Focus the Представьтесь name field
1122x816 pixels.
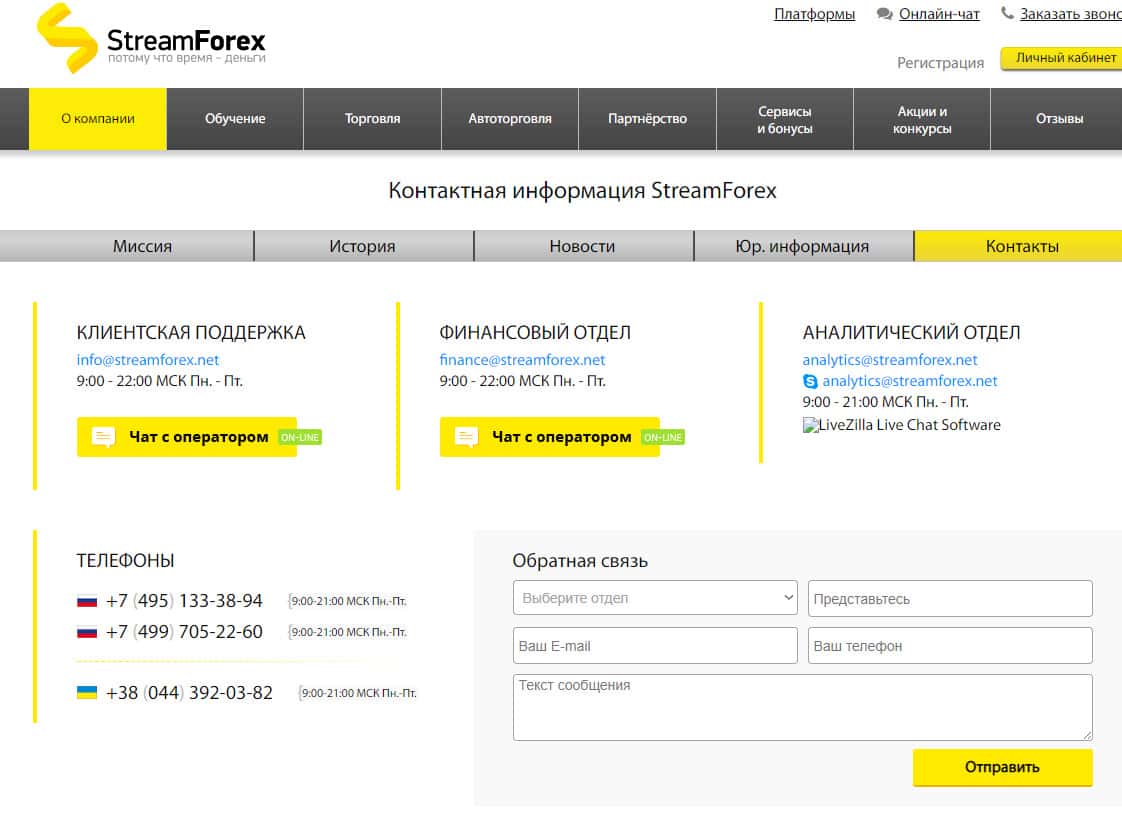(x=950, y=598)
